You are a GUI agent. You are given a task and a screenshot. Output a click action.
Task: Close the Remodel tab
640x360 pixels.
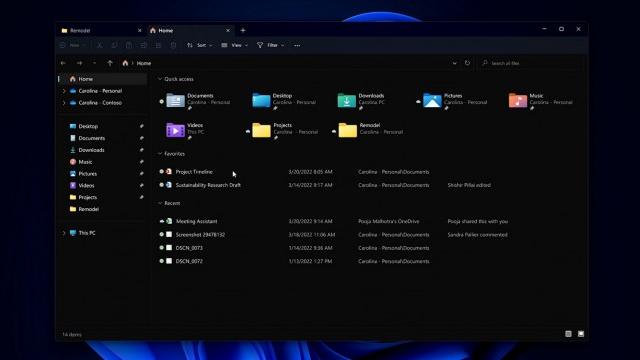[140, 31]
